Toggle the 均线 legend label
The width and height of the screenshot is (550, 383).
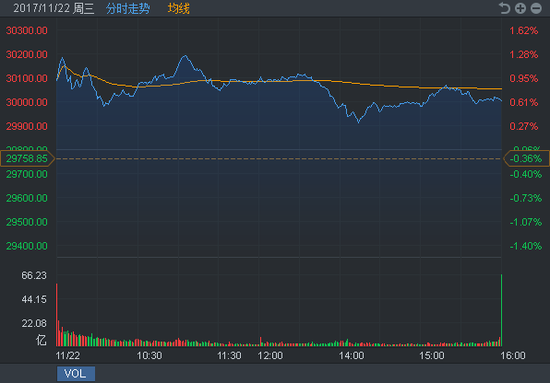tap(179, 8)
